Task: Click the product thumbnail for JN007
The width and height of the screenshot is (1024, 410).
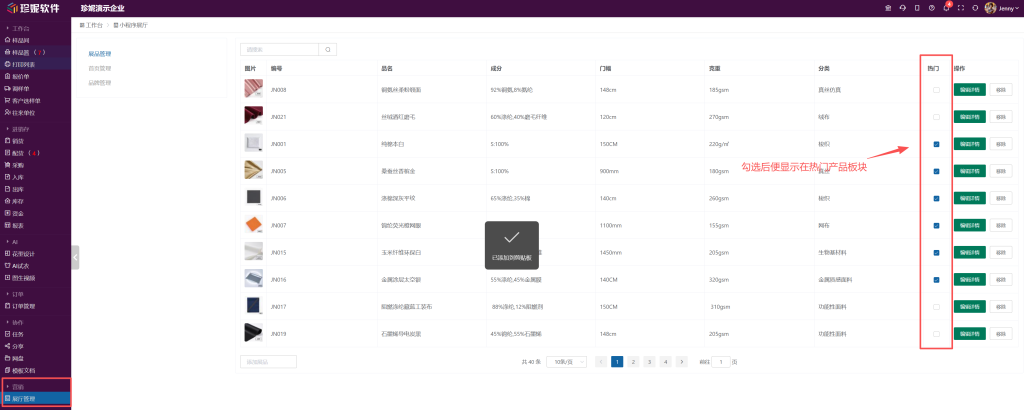Action: tap(253, 225)
